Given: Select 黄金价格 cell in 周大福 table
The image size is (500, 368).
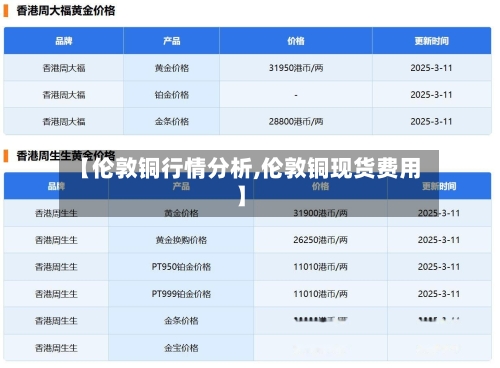Looking at the screenshot, I should point(172,68).
